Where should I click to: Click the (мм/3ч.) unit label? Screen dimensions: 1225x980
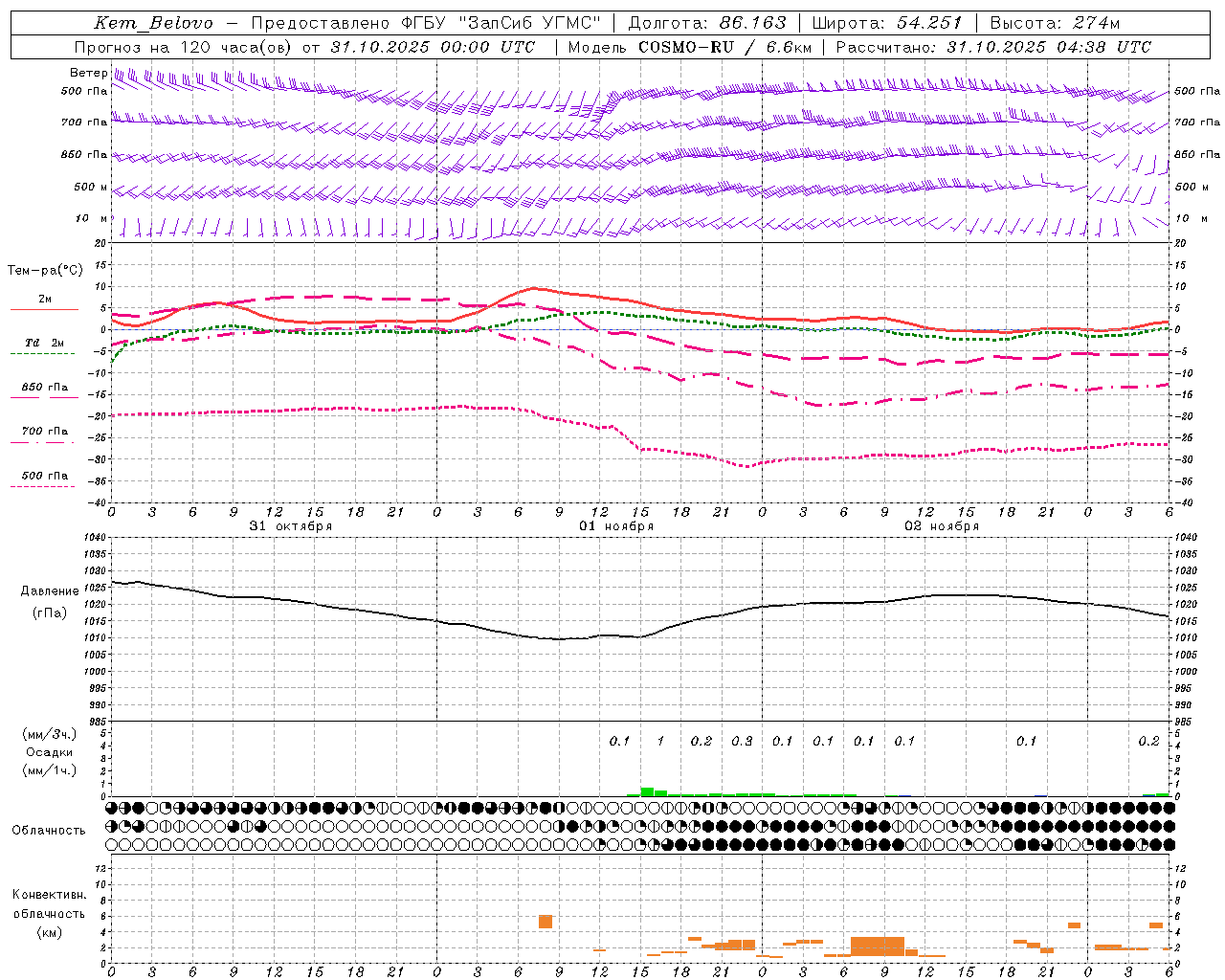pyautogui.click(x=50, y=734)
